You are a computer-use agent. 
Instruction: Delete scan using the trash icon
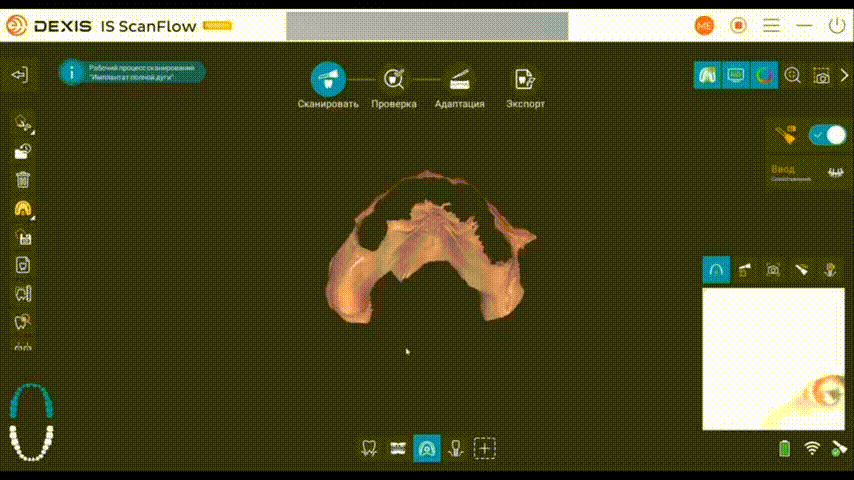[23, 180]
